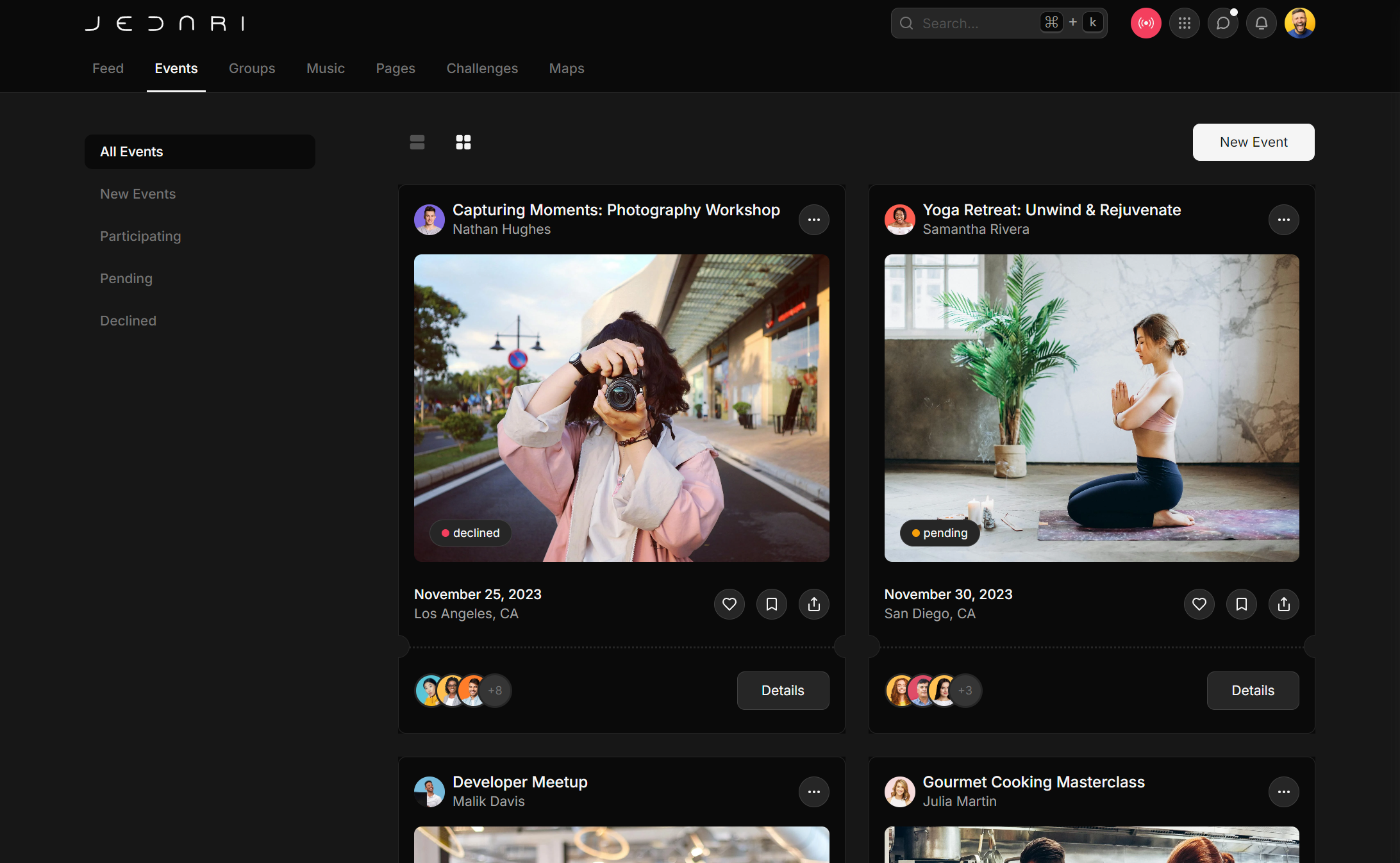
Task: Select the Events tab
Action: pos(176,69)
